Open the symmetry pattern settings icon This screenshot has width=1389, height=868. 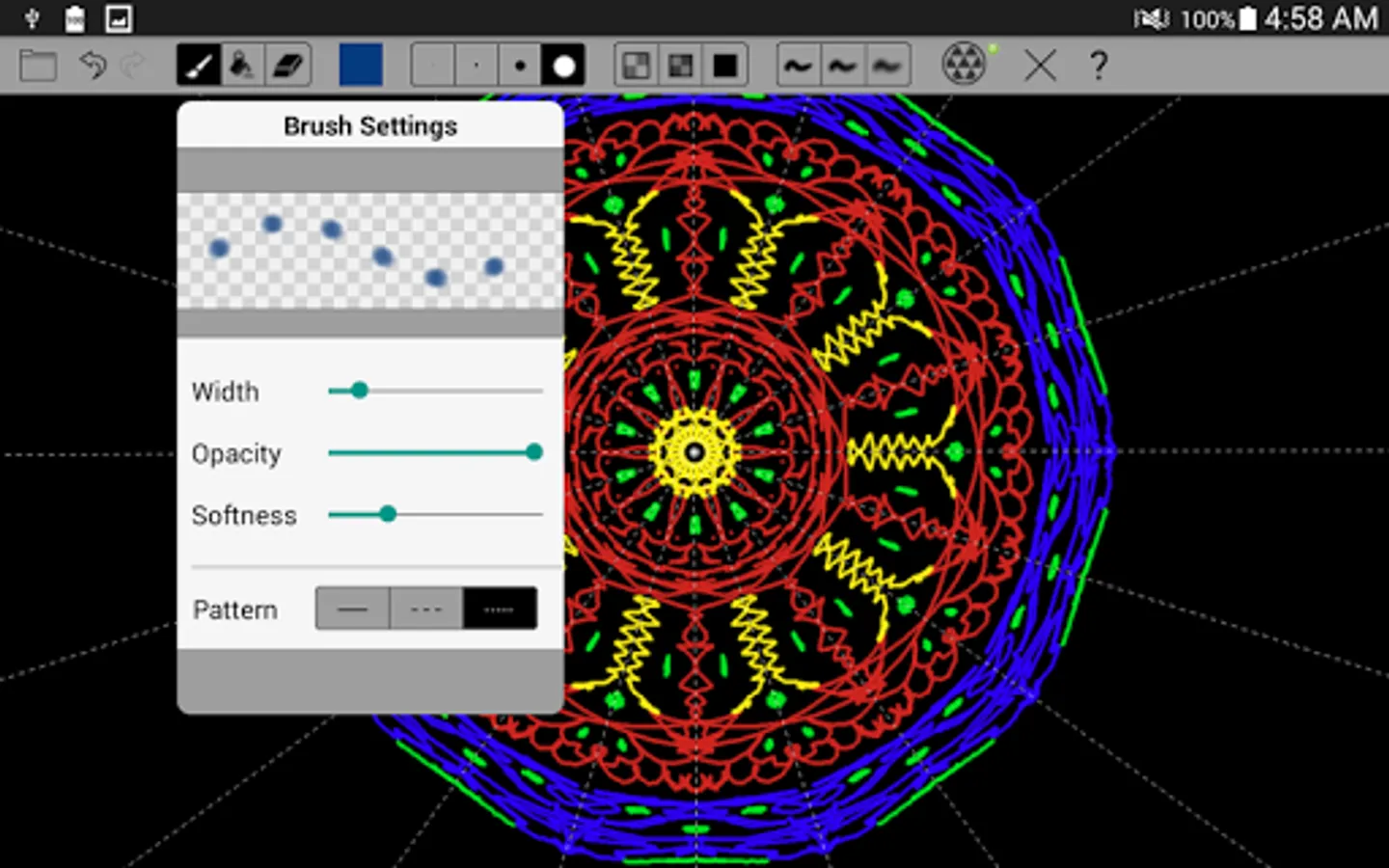(964, 65)
